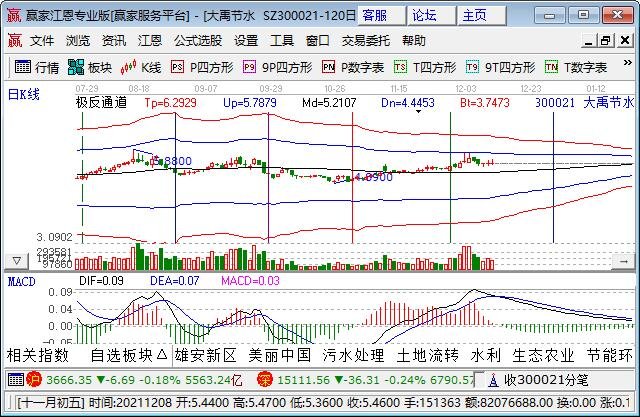640x417 pixels.
Task: Open the 设置 menu
Action: (246, 40)
